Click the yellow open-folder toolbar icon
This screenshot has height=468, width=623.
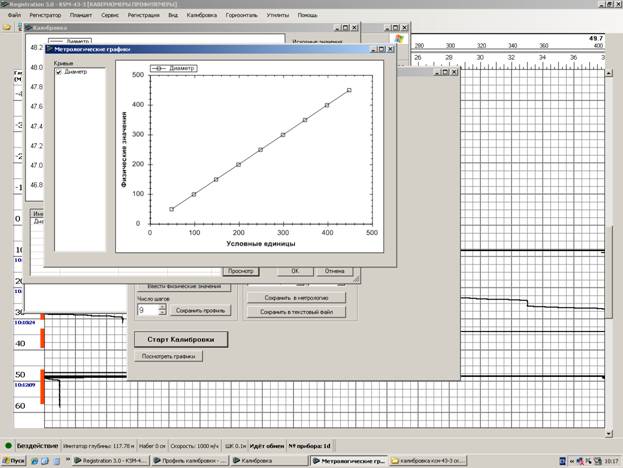tap(7, 27)
